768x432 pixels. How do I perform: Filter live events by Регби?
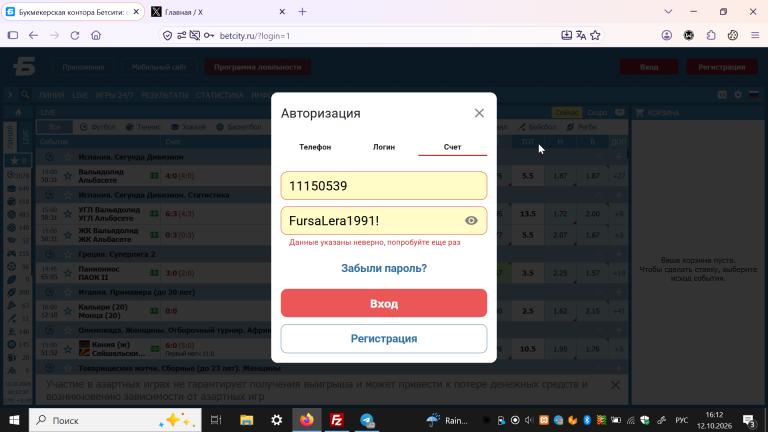[581, 127]
